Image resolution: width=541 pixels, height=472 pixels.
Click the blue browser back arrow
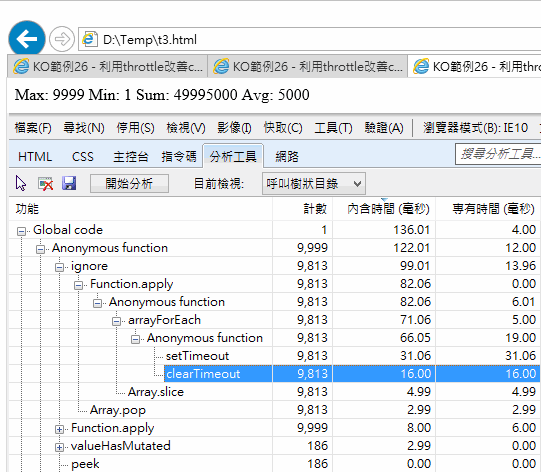coord(27,38)
